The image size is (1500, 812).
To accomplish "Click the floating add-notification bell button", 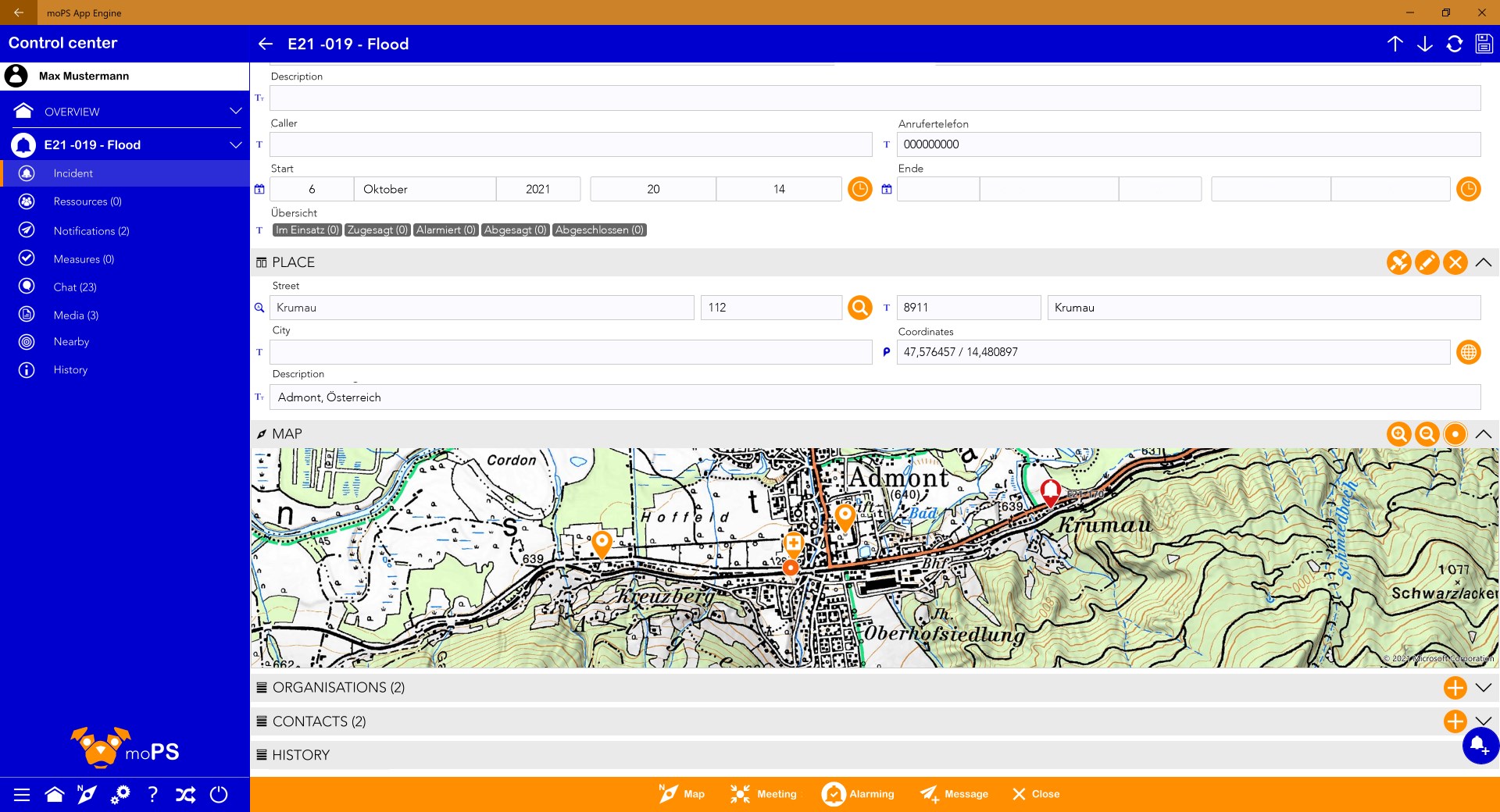I will [x=1480, y=746].
